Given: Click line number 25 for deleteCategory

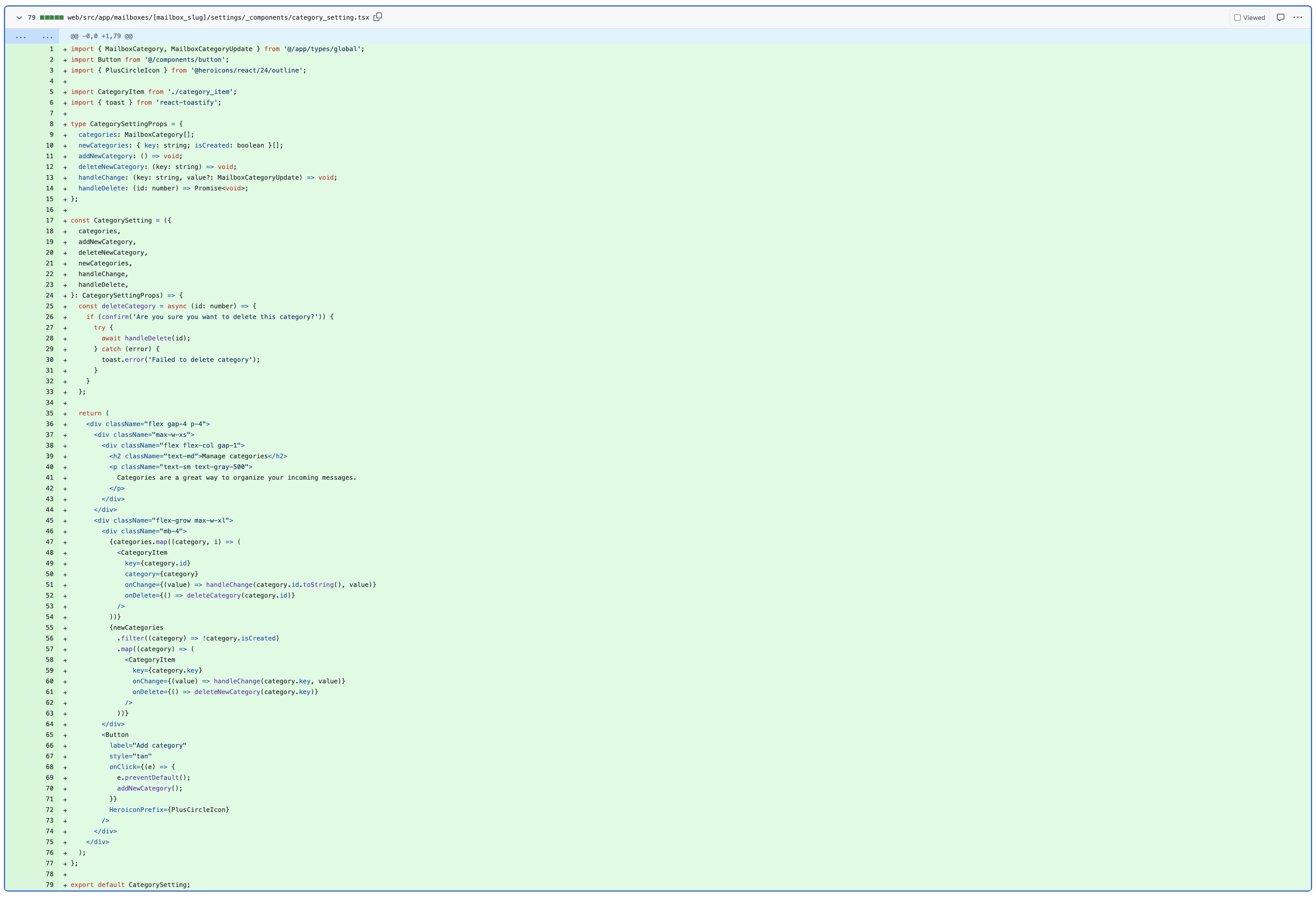Looking at the screenshot, I should coord(49,306).
